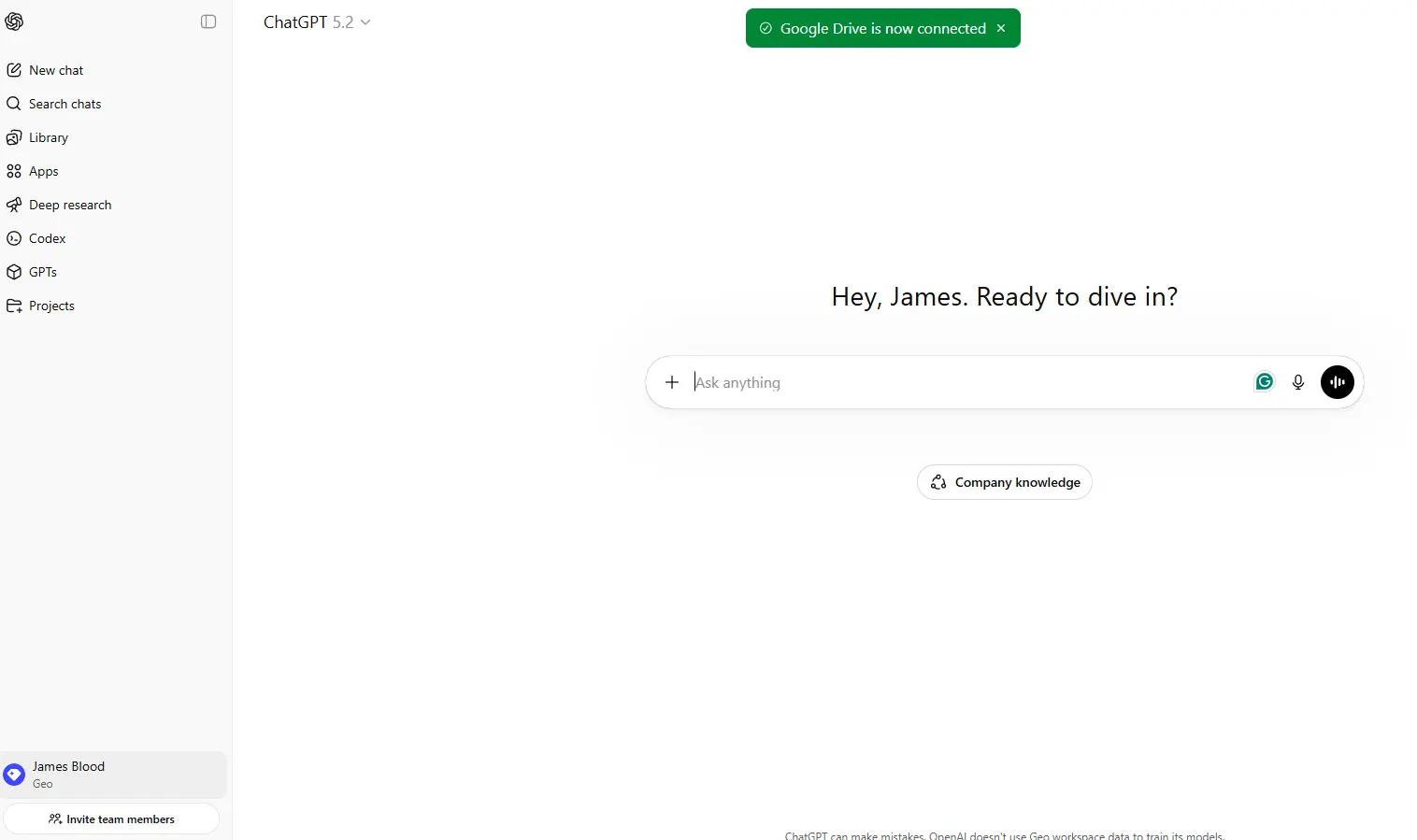Click Invite team members

coord(111,819)
